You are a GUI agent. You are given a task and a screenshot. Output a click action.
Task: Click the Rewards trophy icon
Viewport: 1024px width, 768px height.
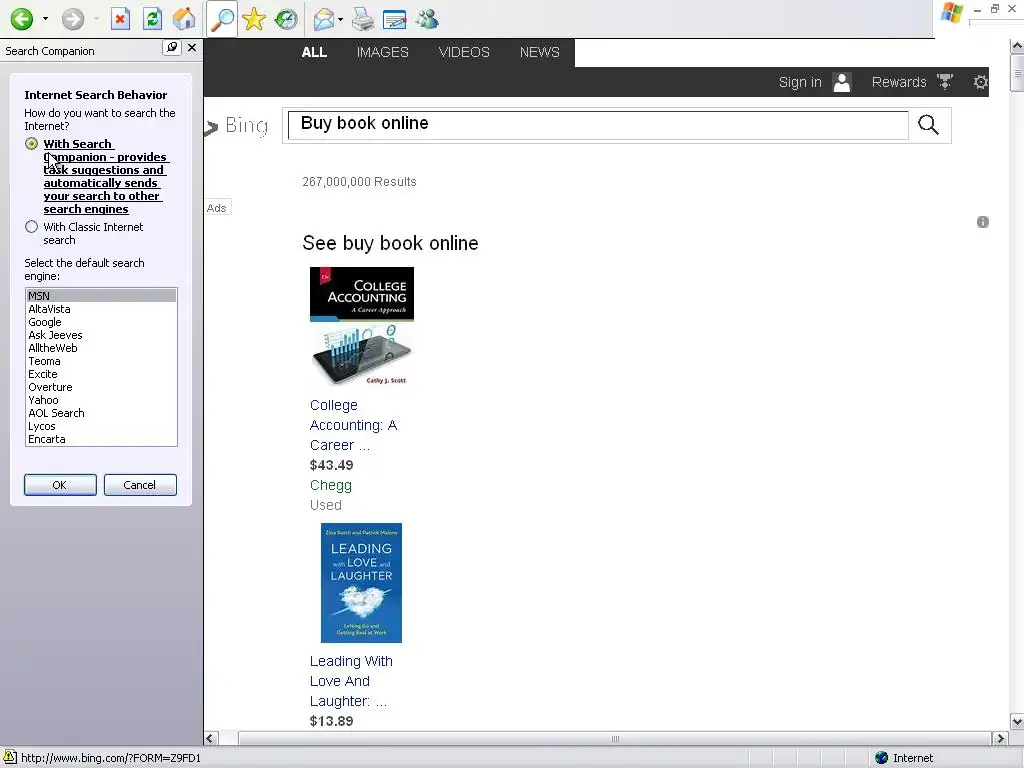pos(944,82)
